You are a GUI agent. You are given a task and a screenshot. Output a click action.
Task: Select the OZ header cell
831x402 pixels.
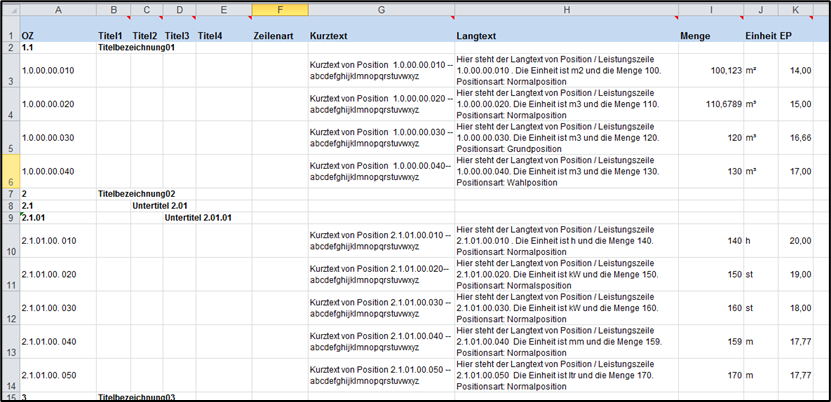(x=57, y=35)
